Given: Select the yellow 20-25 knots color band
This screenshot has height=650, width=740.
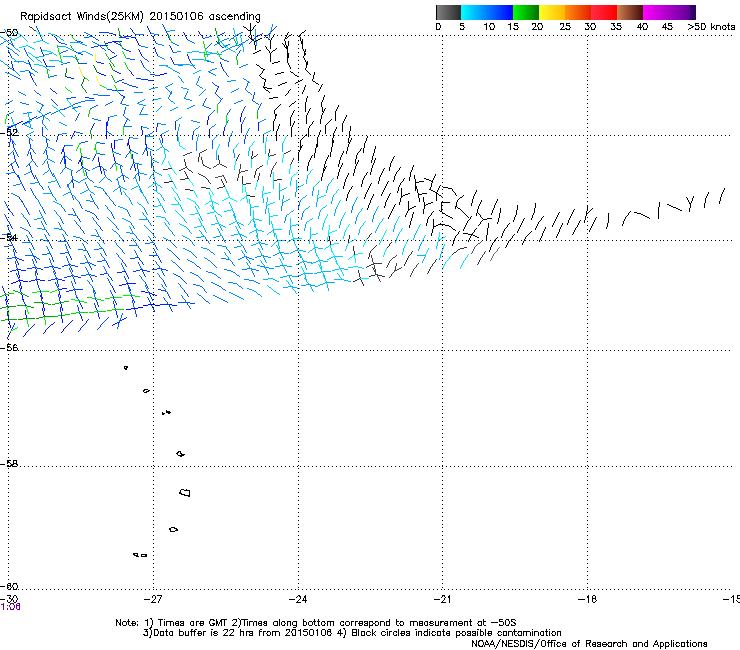Looking at the screenshot, I should (x=552, y=12).
